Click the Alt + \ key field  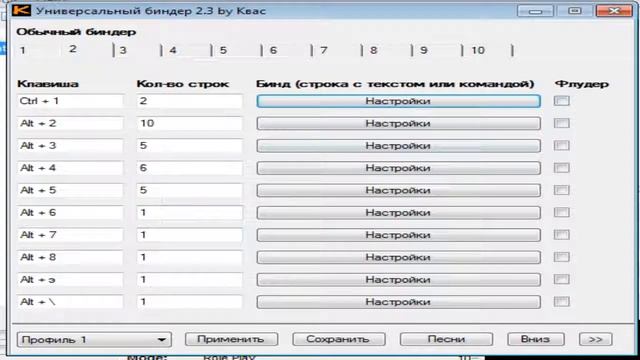(70, 302)
